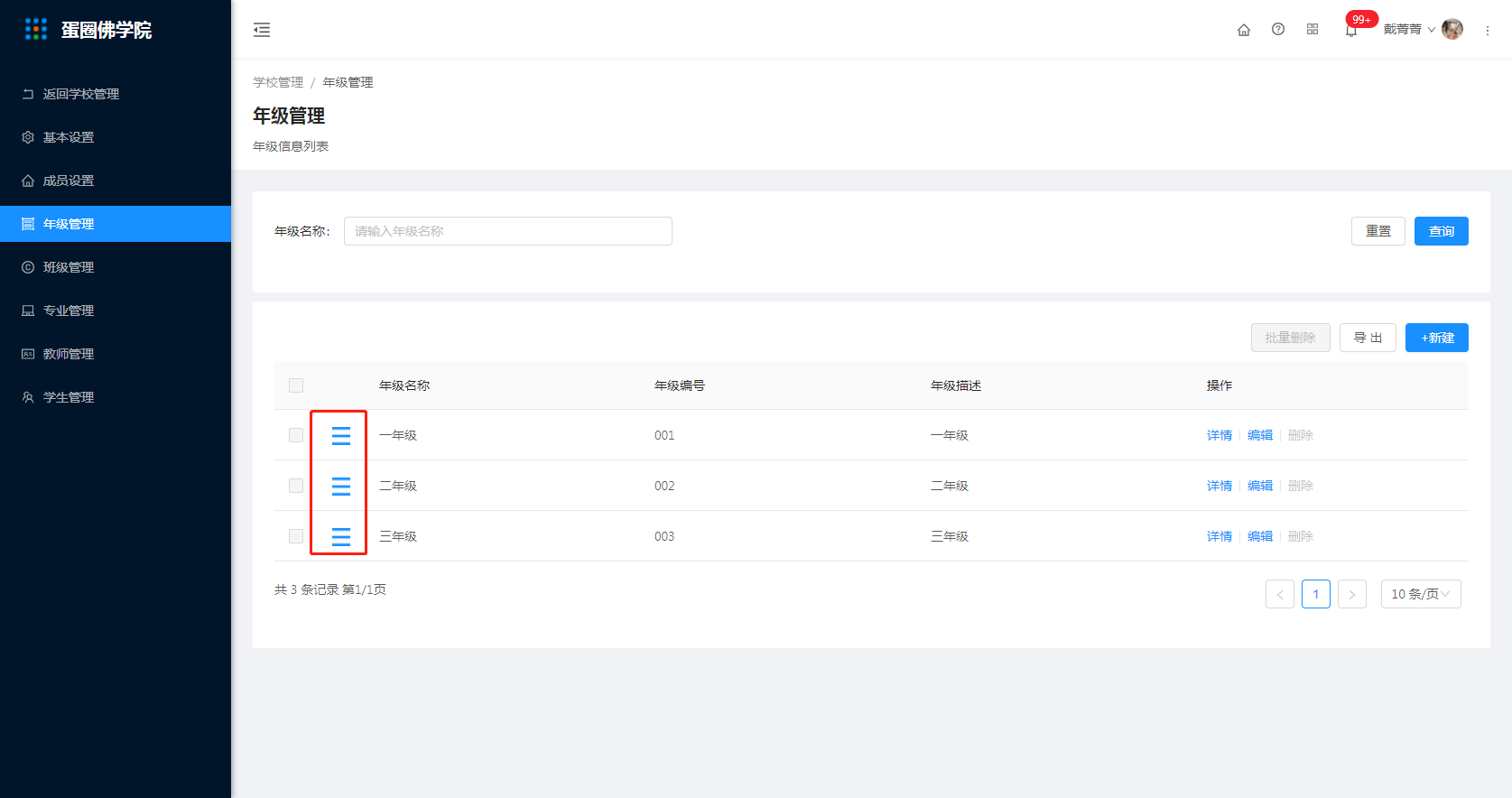Open 详情 for 三年级
The height and width of the screenshot is (798, 1512).
(1220, 536)
